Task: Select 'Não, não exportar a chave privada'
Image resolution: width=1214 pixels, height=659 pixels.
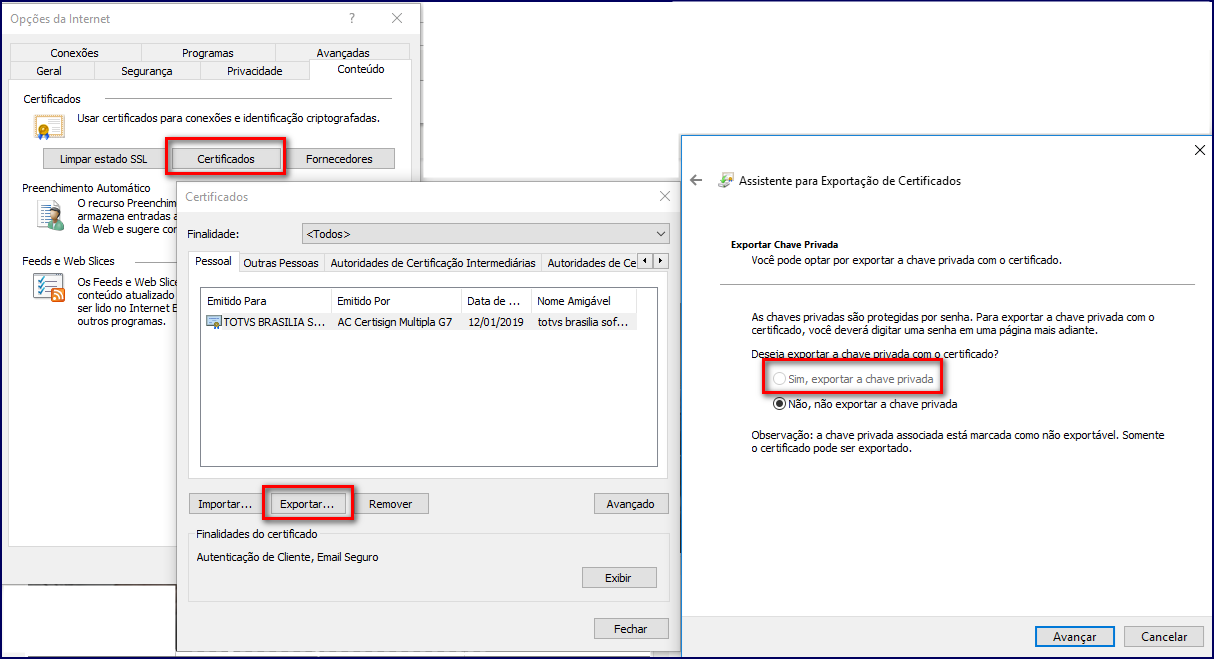Action: pyautogui.click(x=866, y=405)
